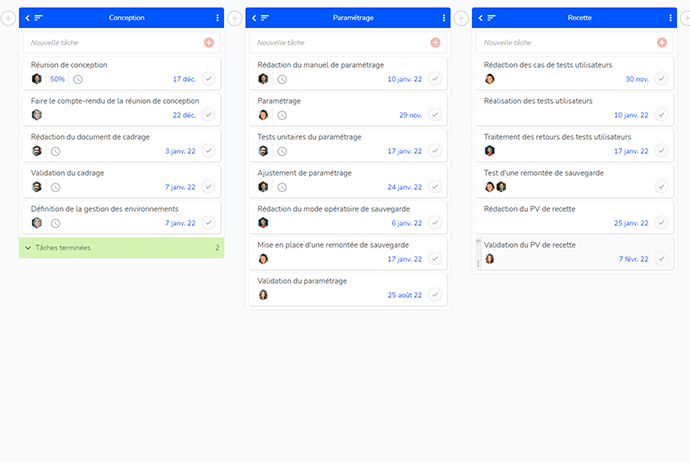
Task: Click the sort icon in Recette header
Action: pos(492,18)
